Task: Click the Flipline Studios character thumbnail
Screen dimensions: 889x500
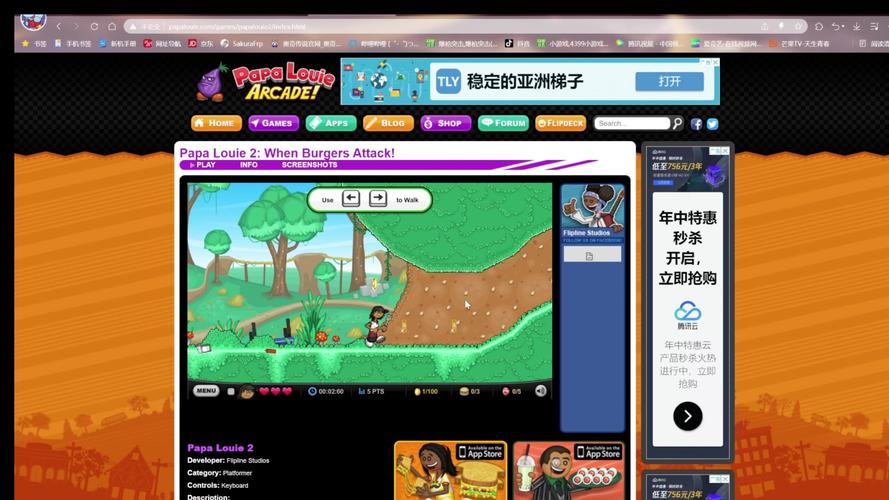Action: pos(592,207)
